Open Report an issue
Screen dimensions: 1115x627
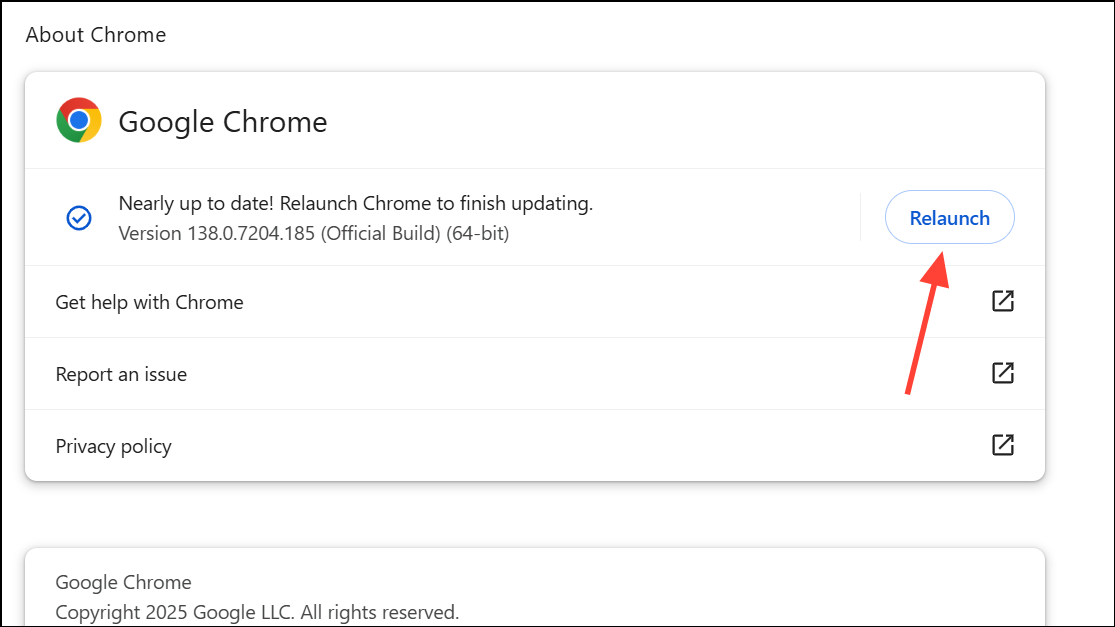pyautogui.click(x=121, y=374)
